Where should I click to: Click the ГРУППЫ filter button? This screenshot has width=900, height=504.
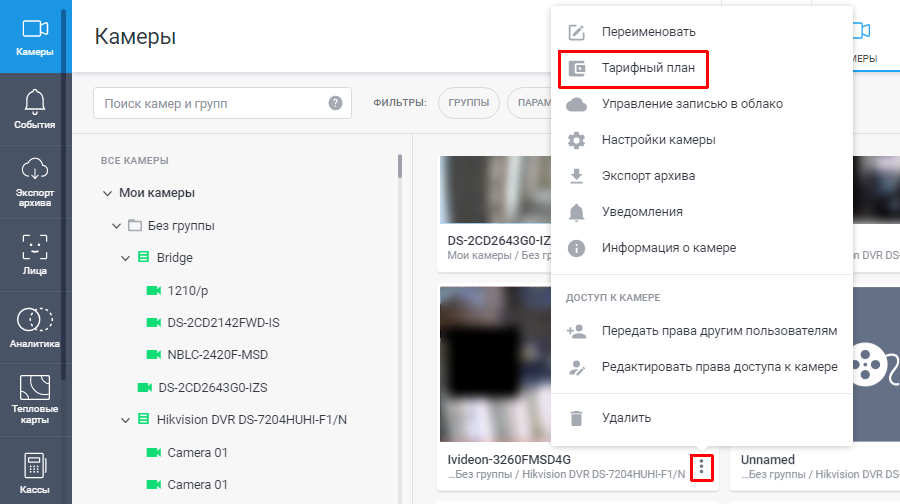(x=468, y=103)
